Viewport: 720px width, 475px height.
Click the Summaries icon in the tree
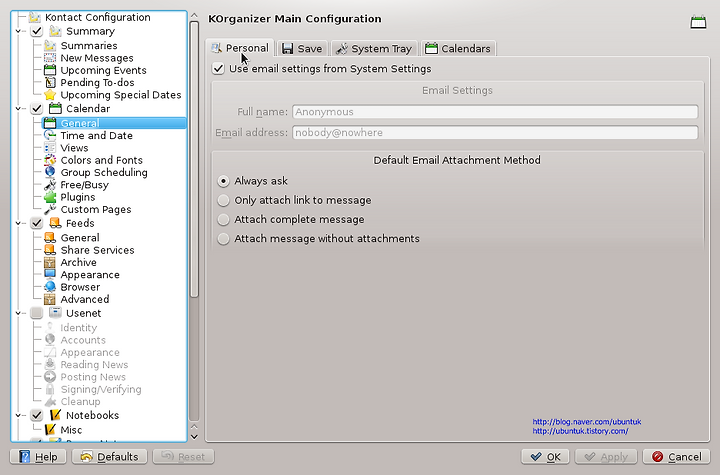[x=50, y=45]
